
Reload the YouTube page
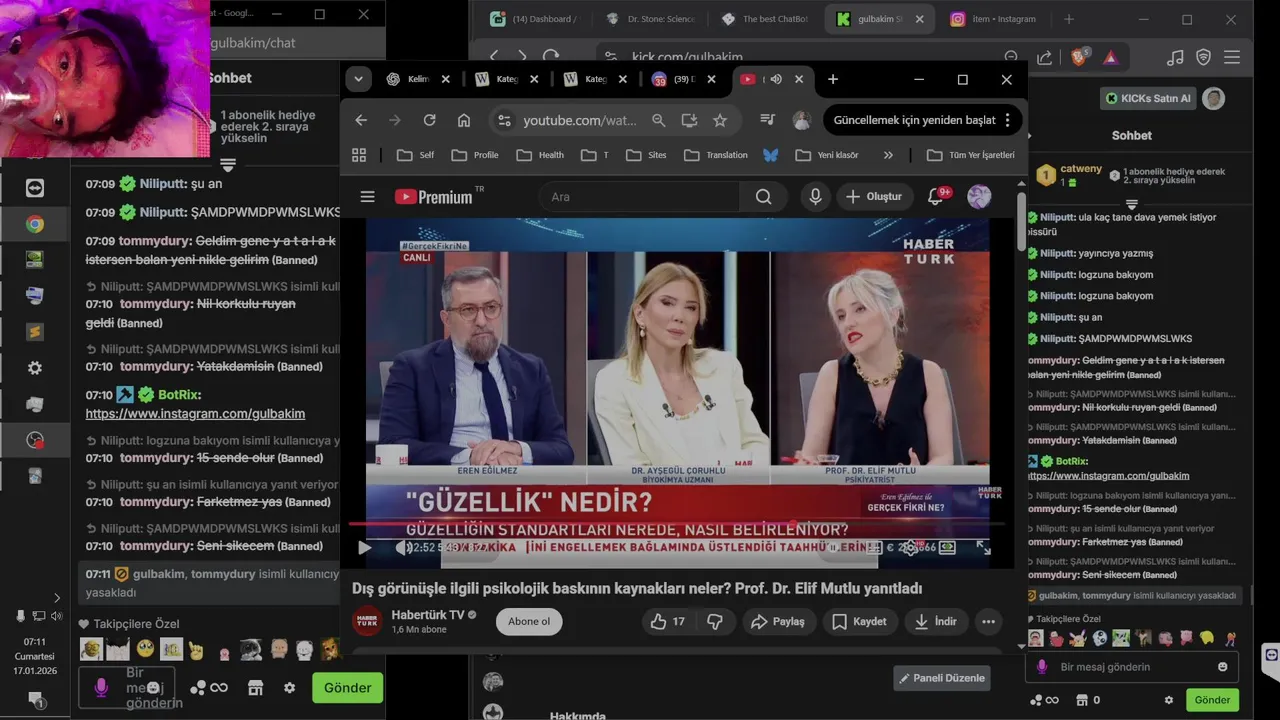(429, 120)
